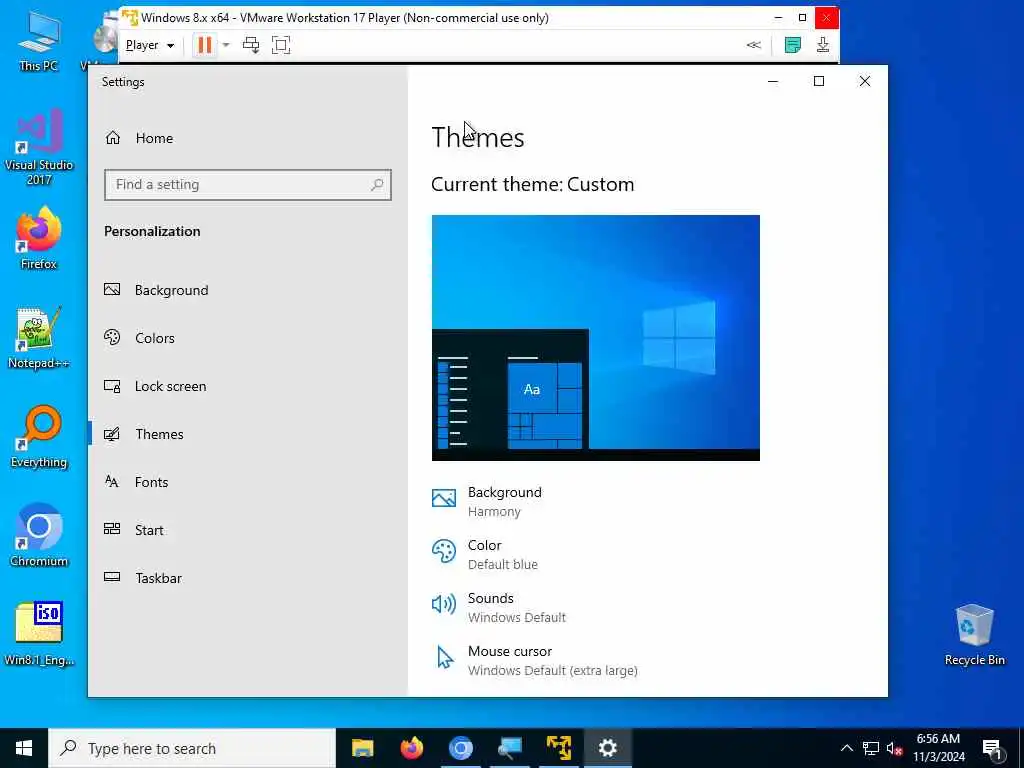This screenshot has width=1024, height=768.
Task: Open the Windows Start menu
Action: (24, 748)
